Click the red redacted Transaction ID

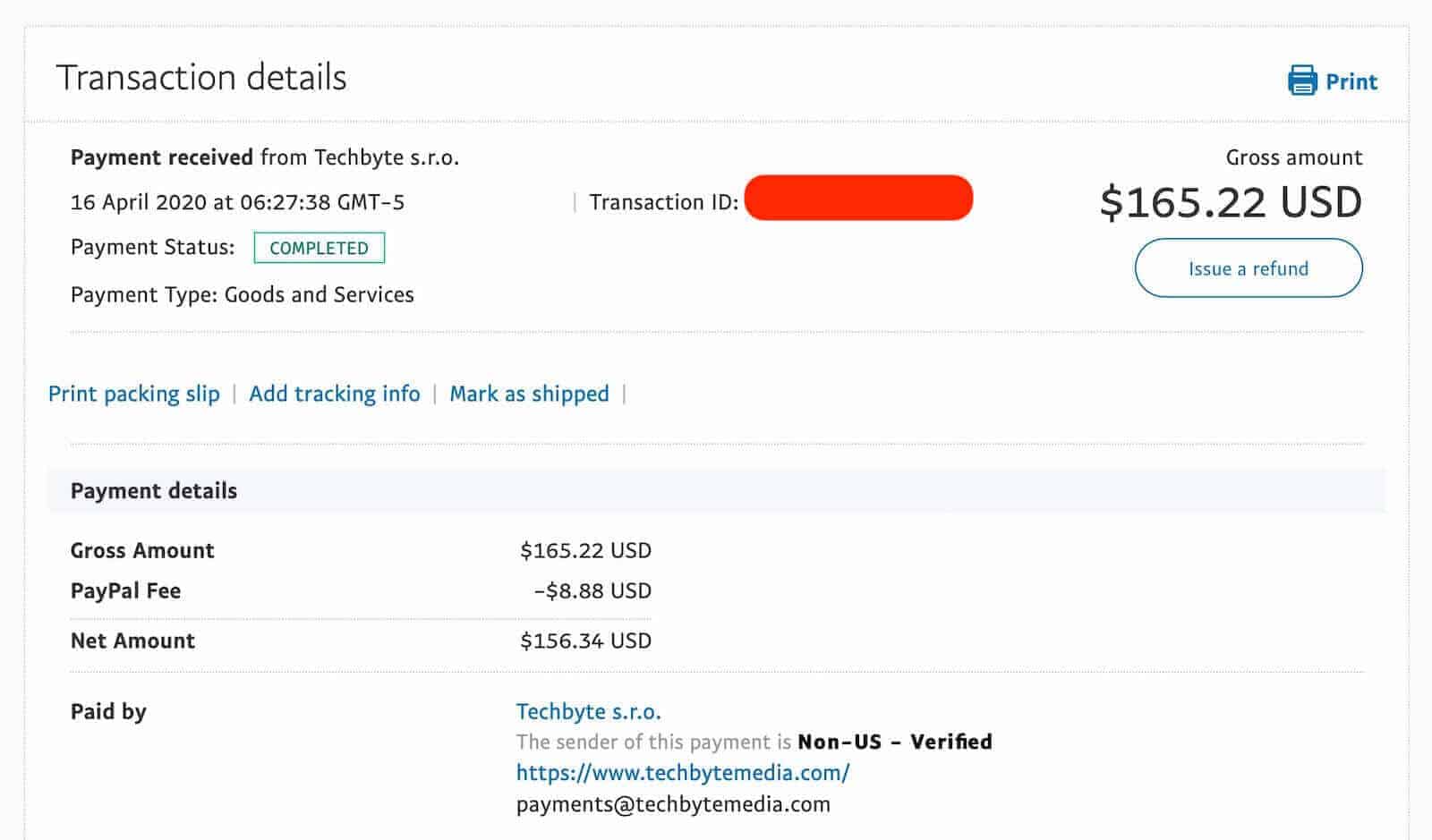tap(858, 198)
